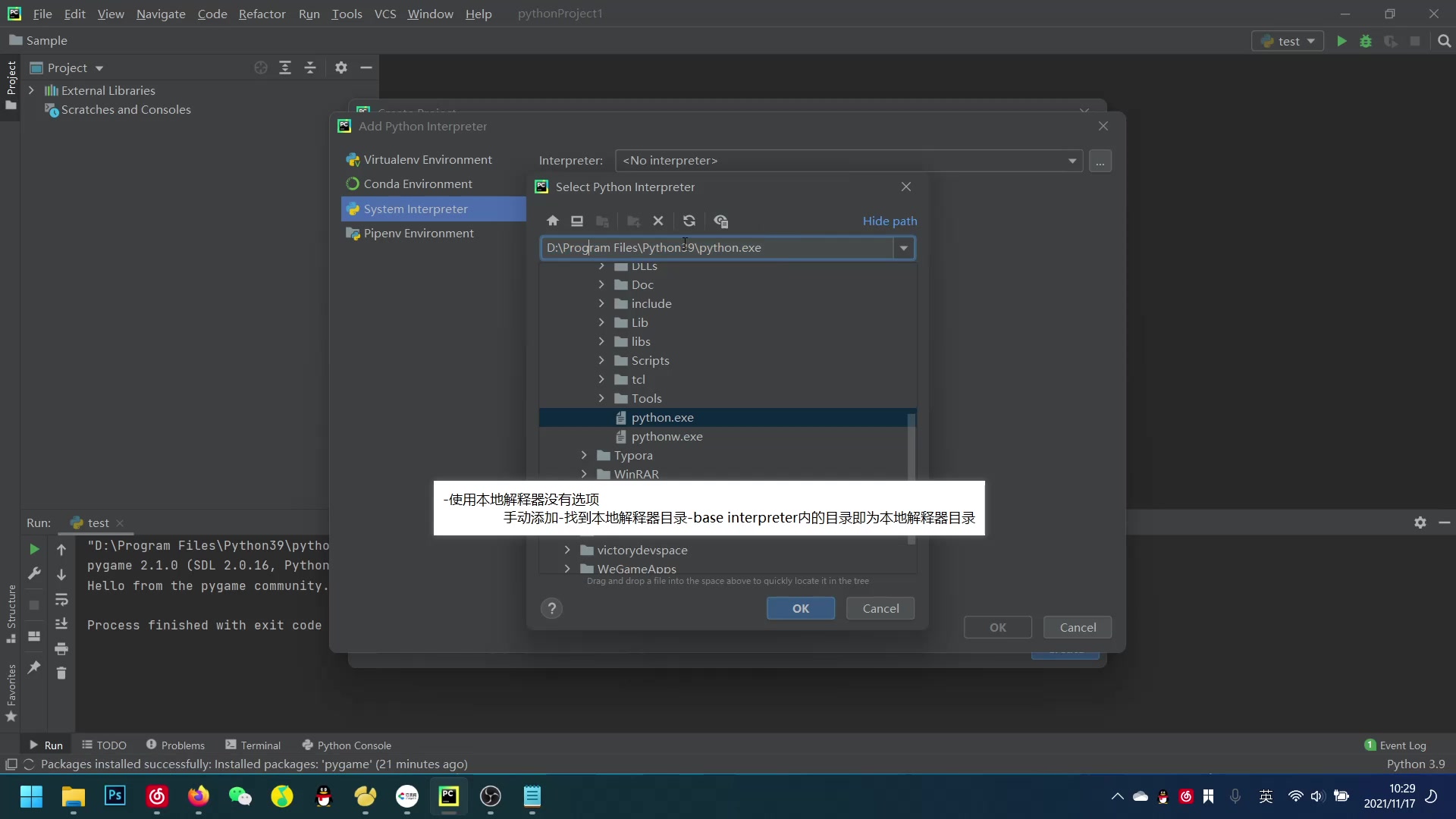
Task: Click the System Interpreter option
Action: [416, 208]
